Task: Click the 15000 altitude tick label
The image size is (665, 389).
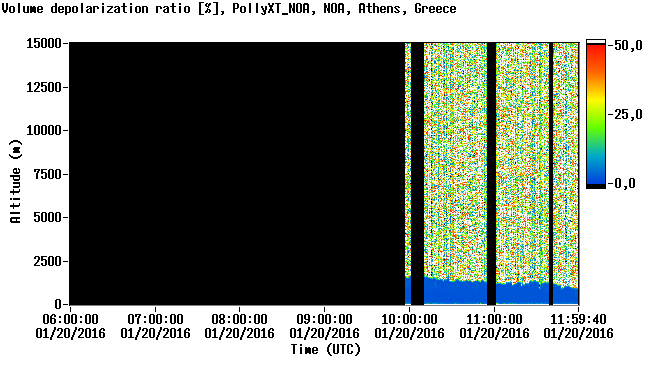Action: tap(44, 43)
